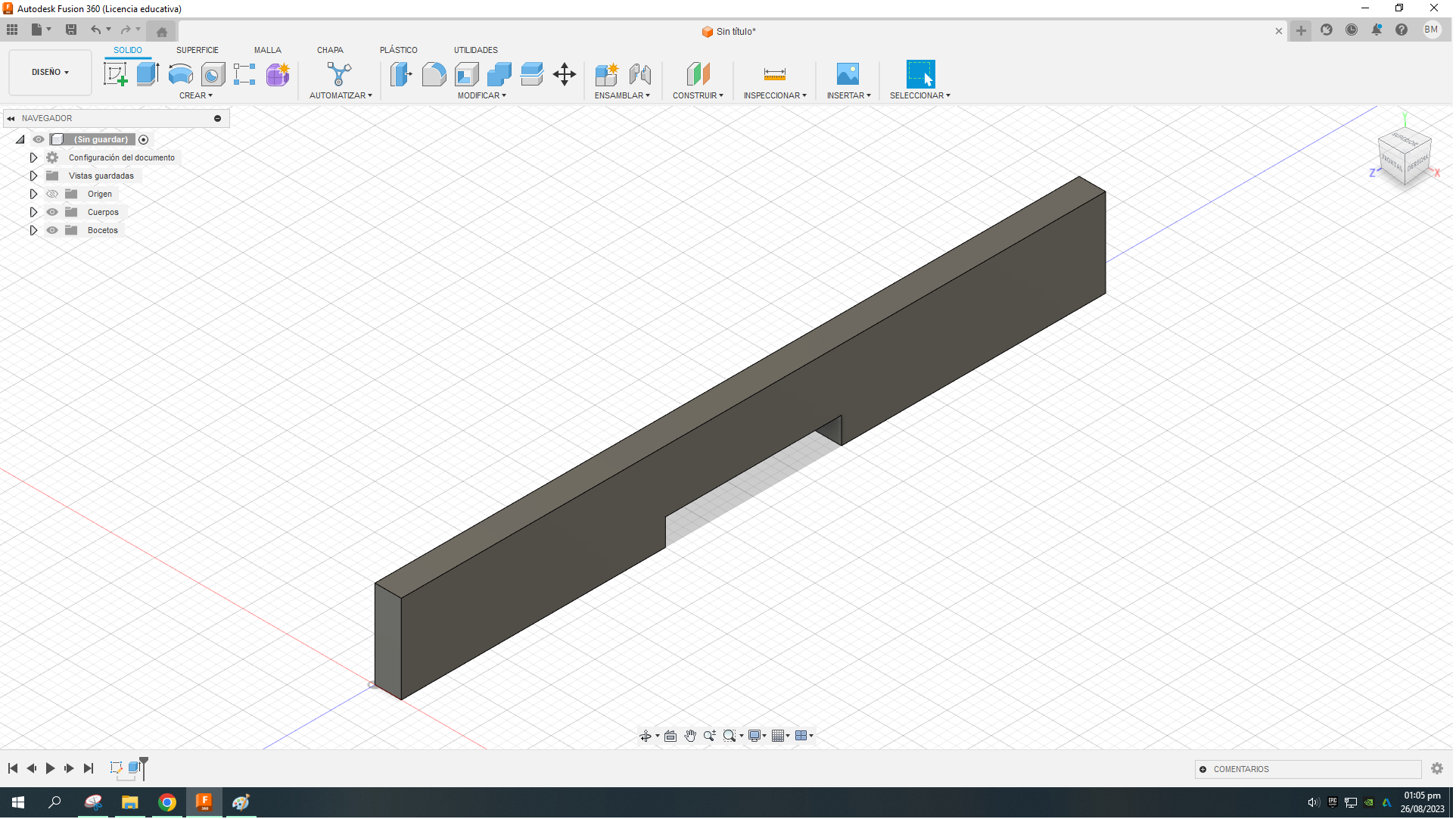Select the Extrude tool icon
Viewport: 1456px width, 819px height.
[148, 74]
